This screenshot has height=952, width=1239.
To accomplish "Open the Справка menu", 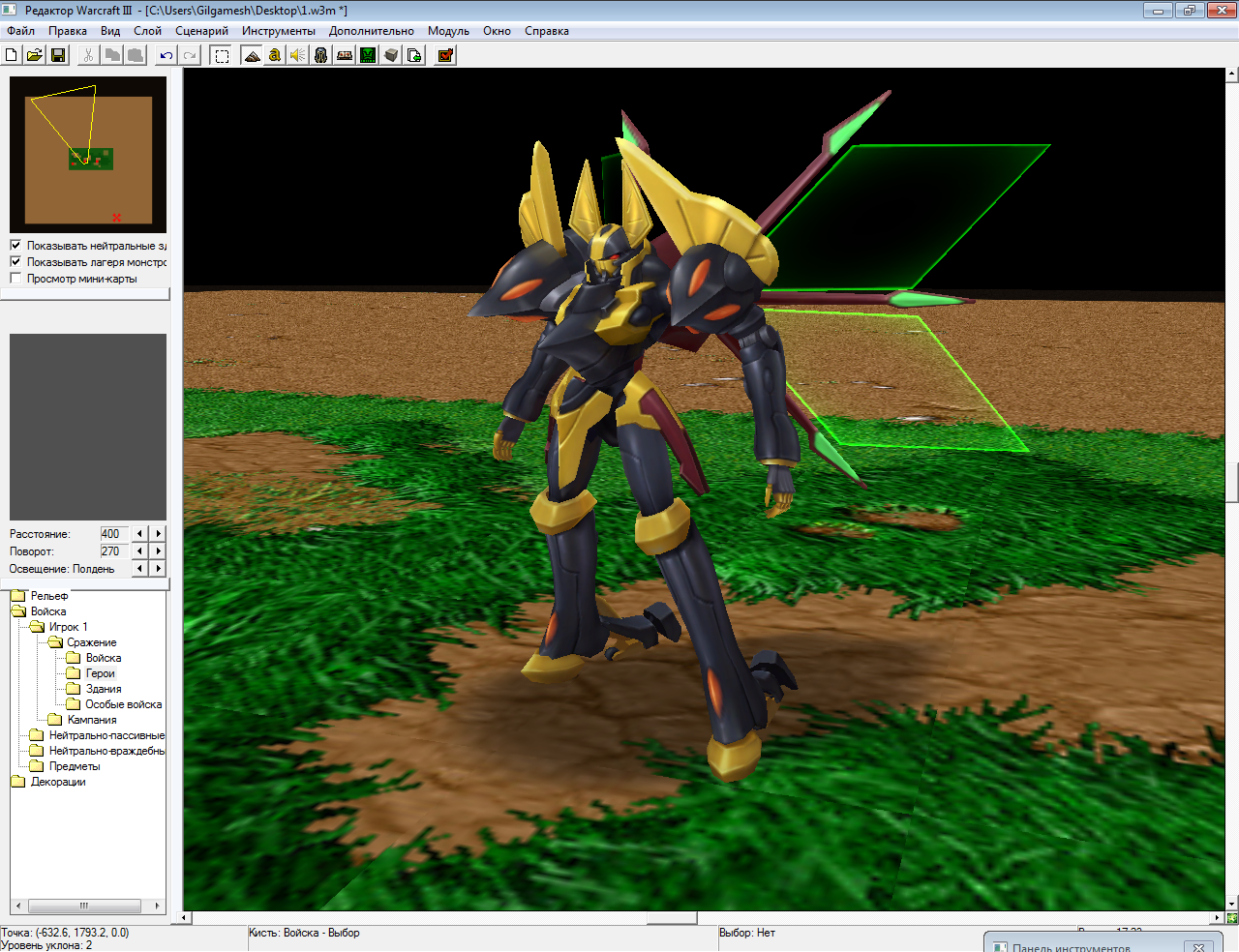I will 547,31.
